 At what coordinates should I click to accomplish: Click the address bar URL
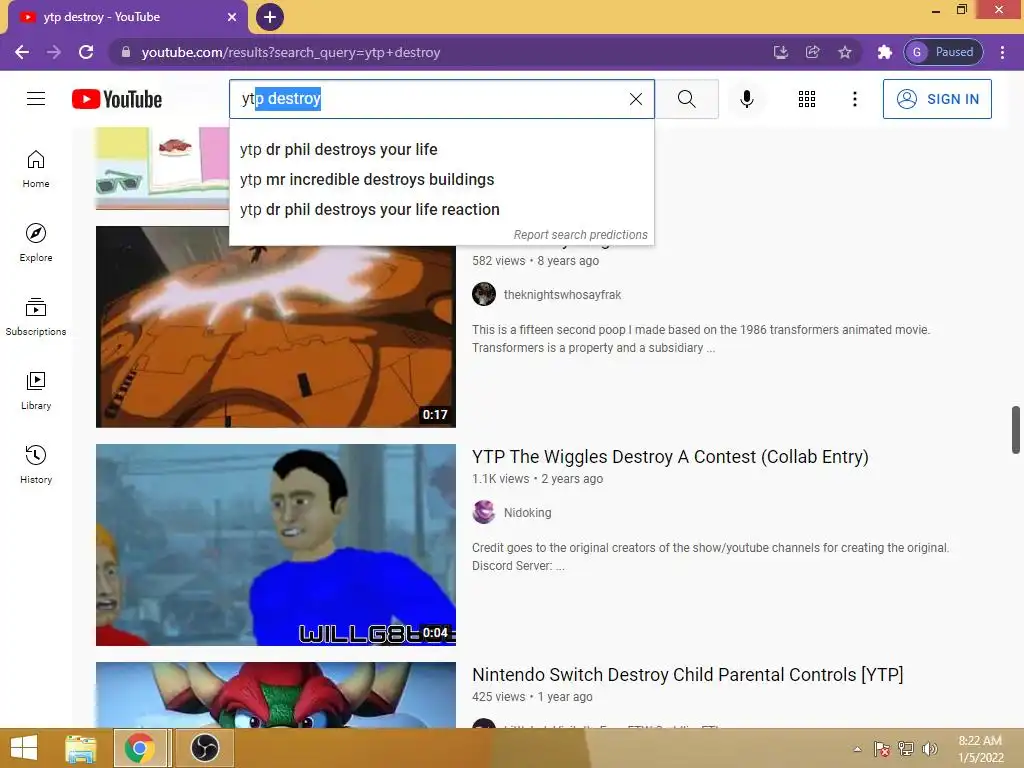[291, 52]
